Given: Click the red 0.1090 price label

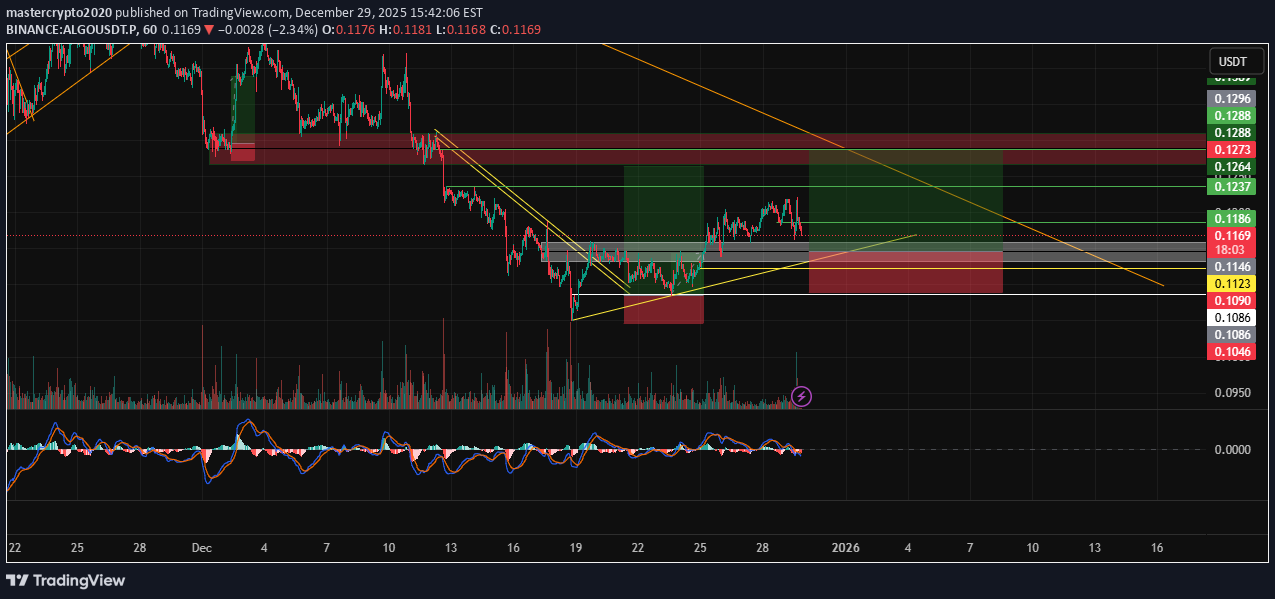Looking at the screenshot, I should point(1231,301).
